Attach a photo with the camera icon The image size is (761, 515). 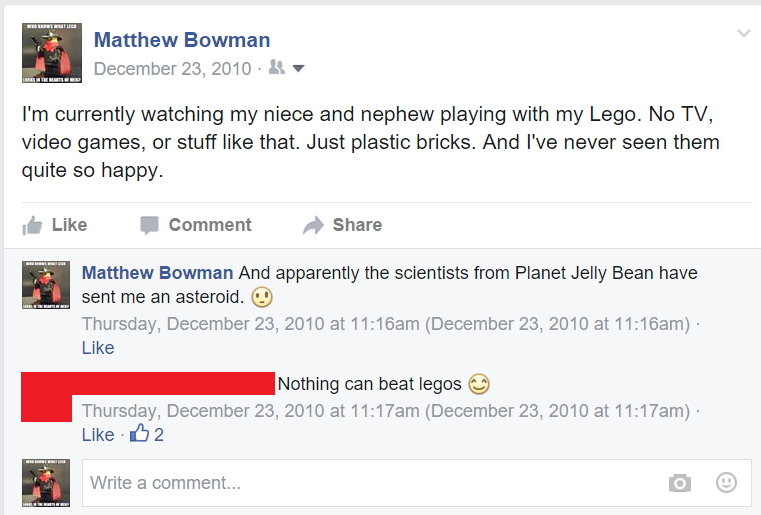tap(680, 483)
